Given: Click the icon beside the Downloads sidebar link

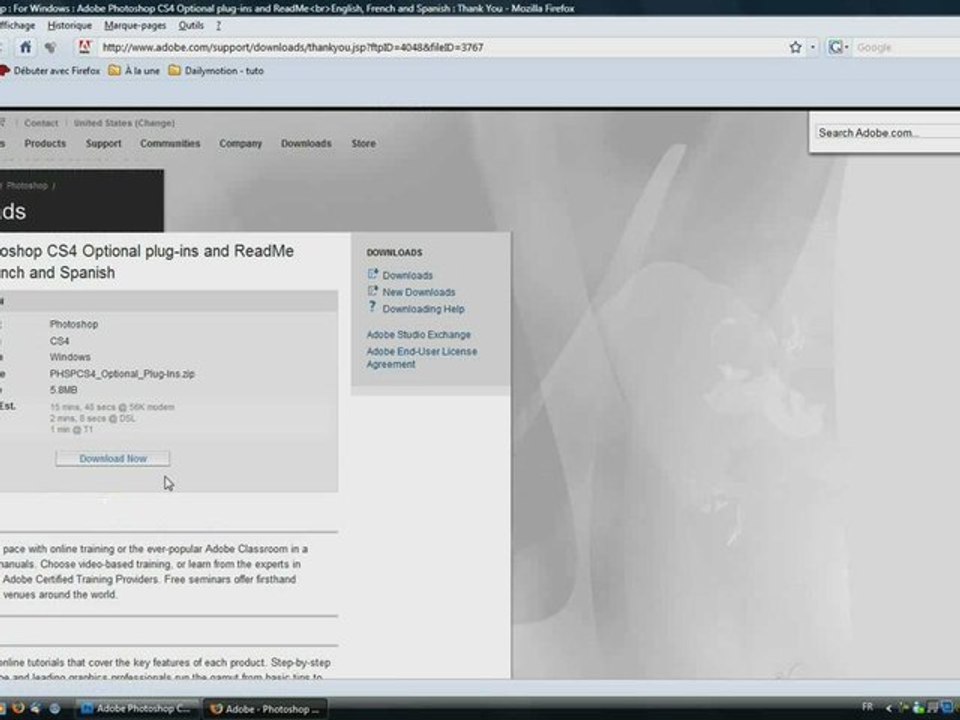Looking at the screenshot, I should [372, 274].
